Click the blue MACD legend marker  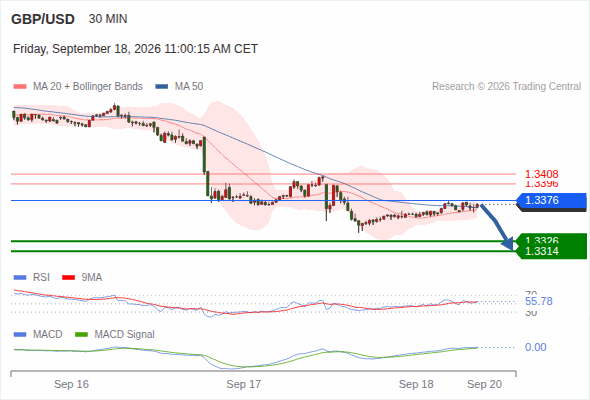(x=20, y=334)
